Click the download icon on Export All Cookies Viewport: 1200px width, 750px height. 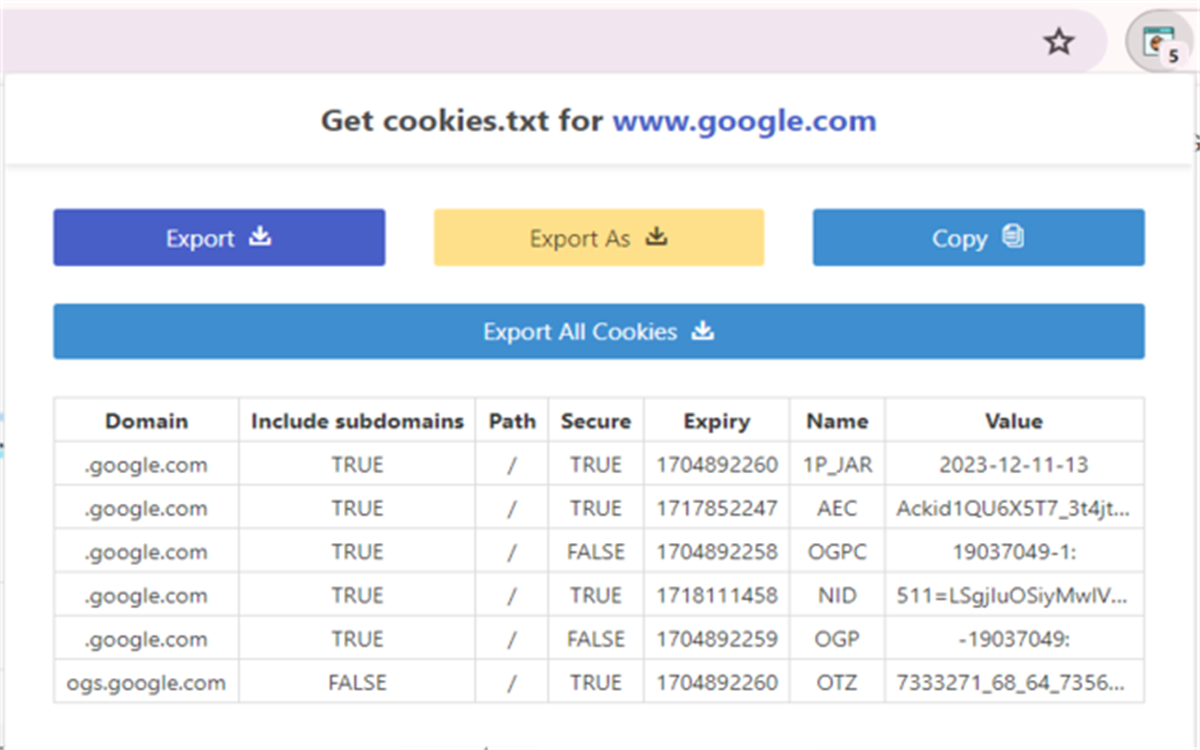(x=704, y=331)
